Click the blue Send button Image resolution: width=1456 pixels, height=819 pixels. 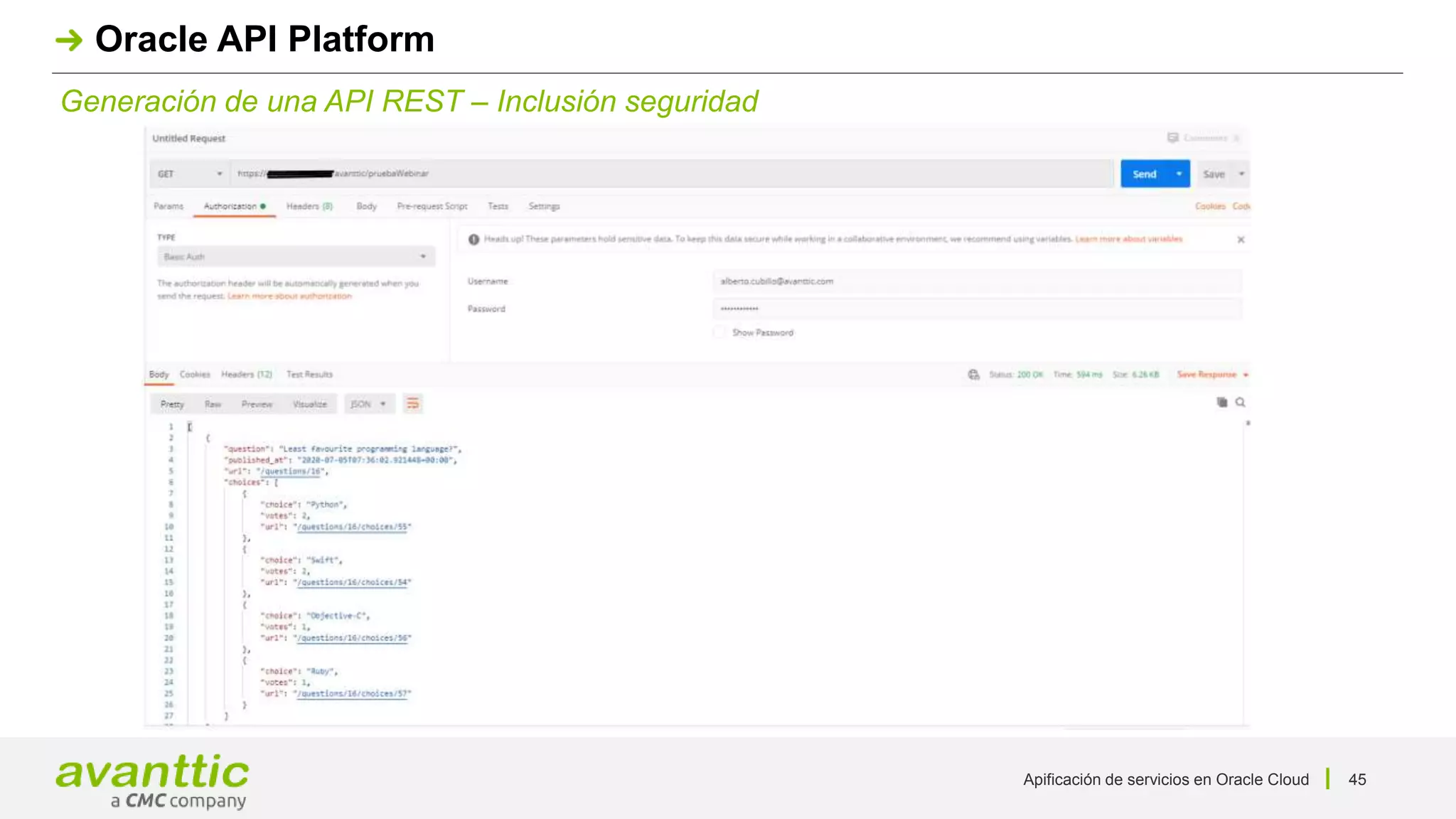click(x=1145, y=174)
